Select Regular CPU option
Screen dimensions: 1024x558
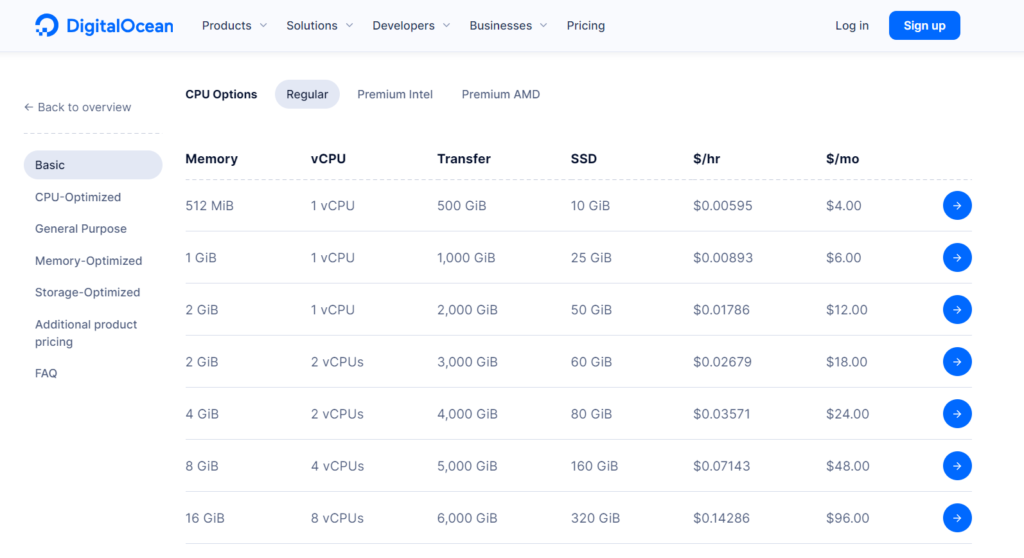(x=307, y=95)
